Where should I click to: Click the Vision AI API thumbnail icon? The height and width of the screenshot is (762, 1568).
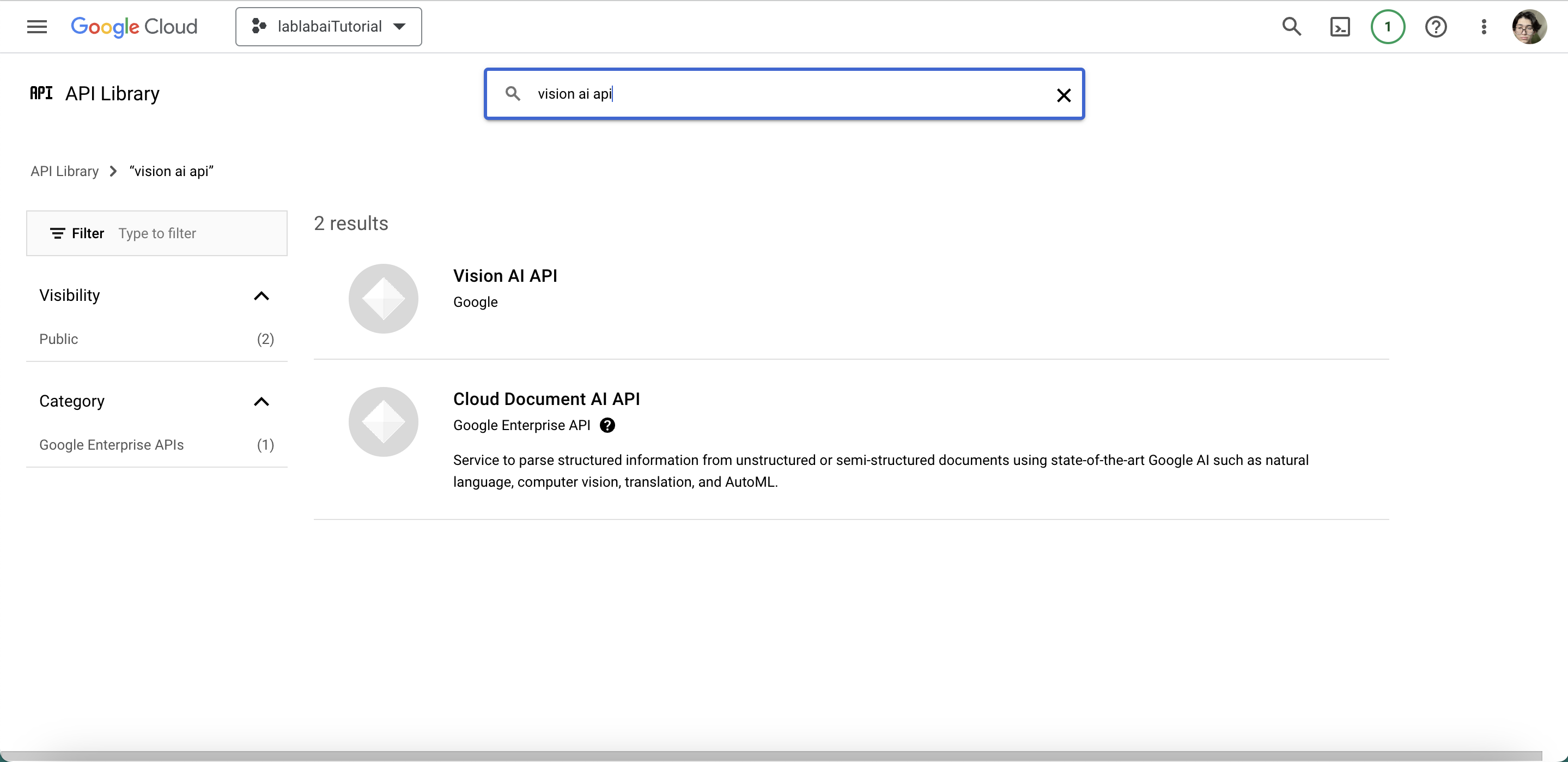(383, 299)
